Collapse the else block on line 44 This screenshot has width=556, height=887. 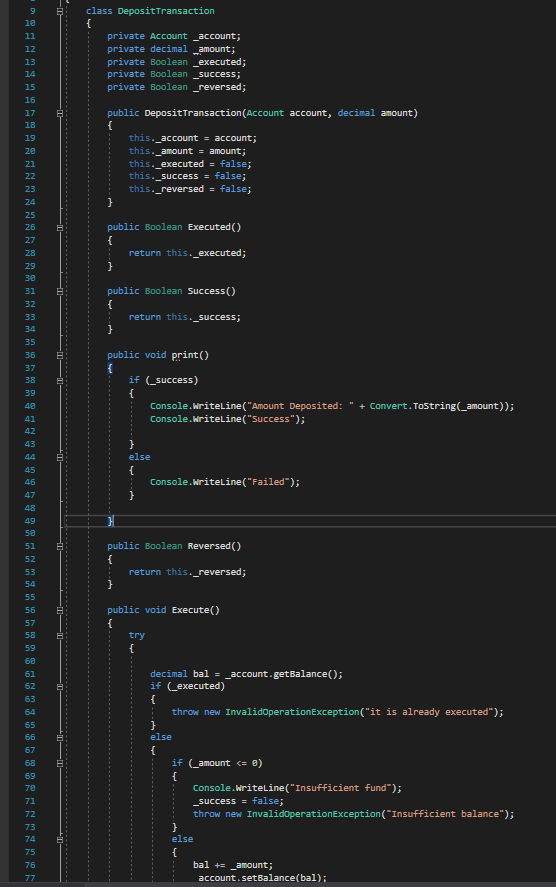pos(60,457)
